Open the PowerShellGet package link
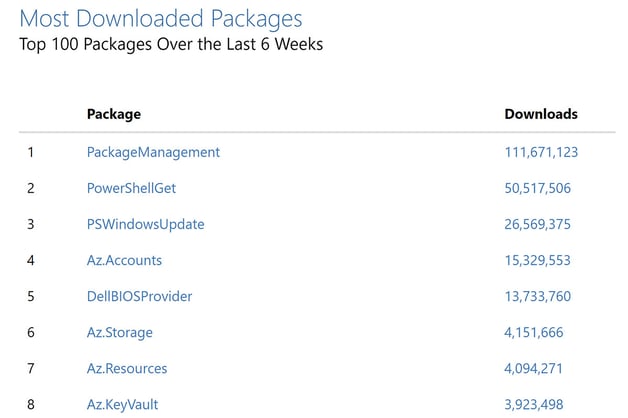Viewport: 628px width, 418px height. (131, 188)
